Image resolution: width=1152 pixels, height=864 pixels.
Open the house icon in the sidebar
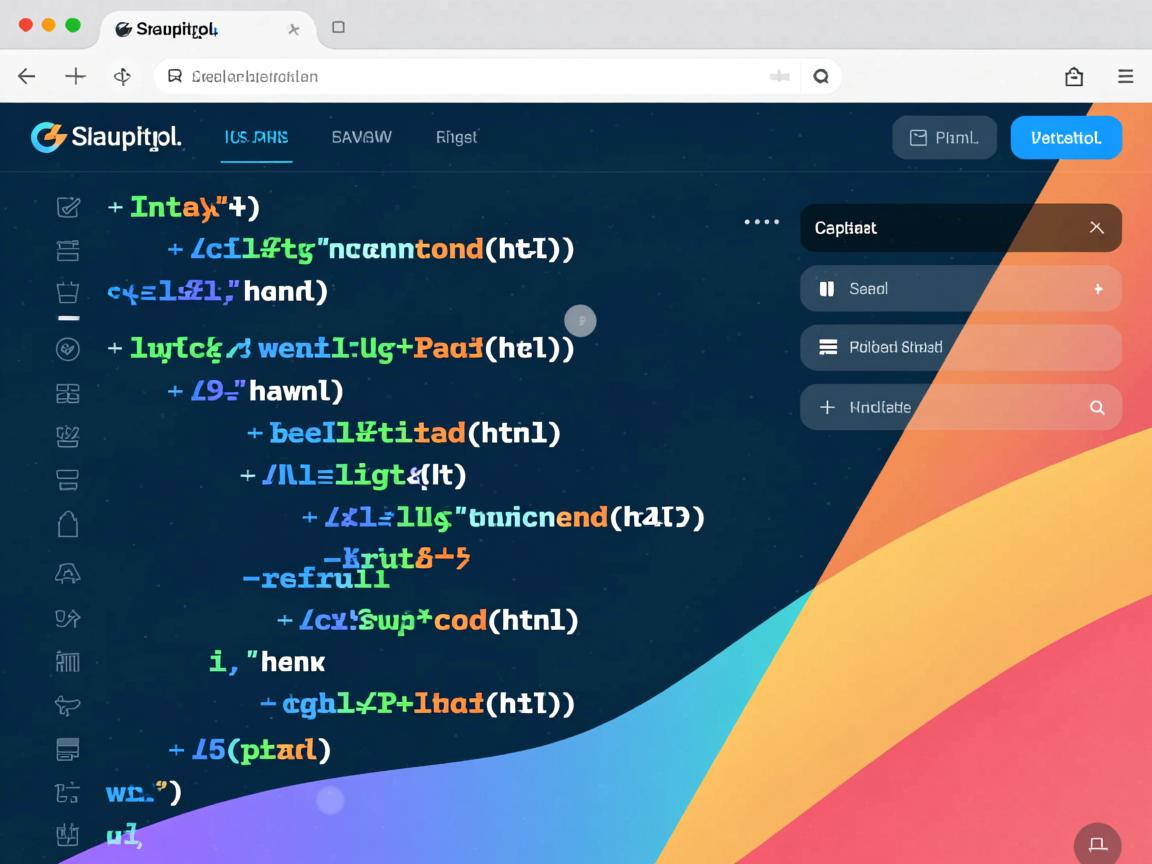[x=68, y=523]
